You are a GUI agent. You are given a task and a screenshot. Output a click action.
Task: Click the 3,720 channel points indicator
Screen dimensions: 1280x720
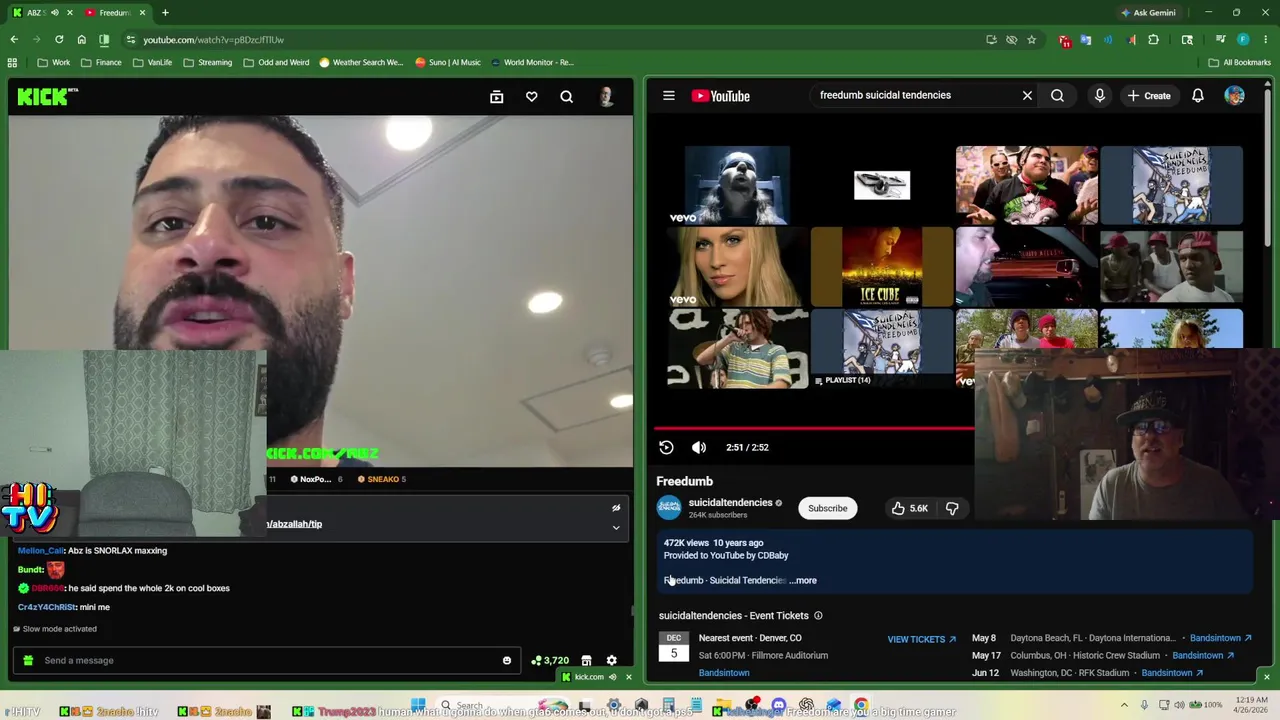tap(550, 661)
